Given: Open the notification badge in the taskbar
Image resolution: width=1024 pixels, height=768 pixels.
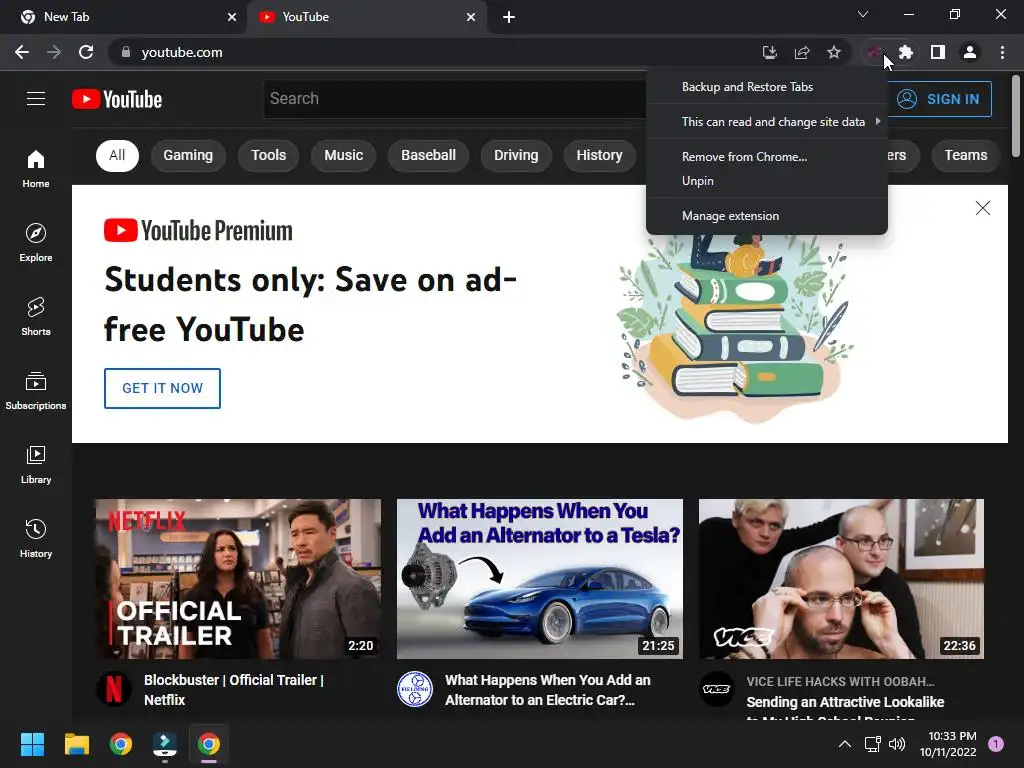Looking at the screenshot, I should tap(996, 744).
